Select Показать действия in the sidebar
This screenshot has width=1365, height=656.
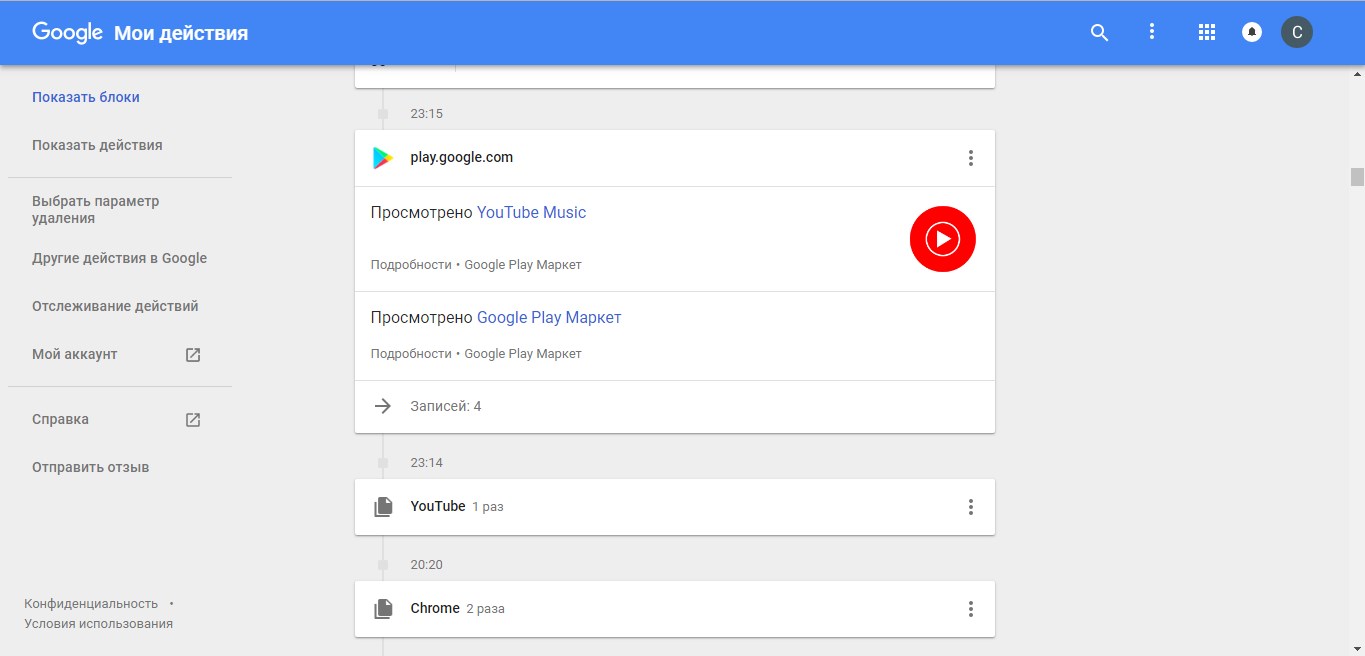(97, 145)
